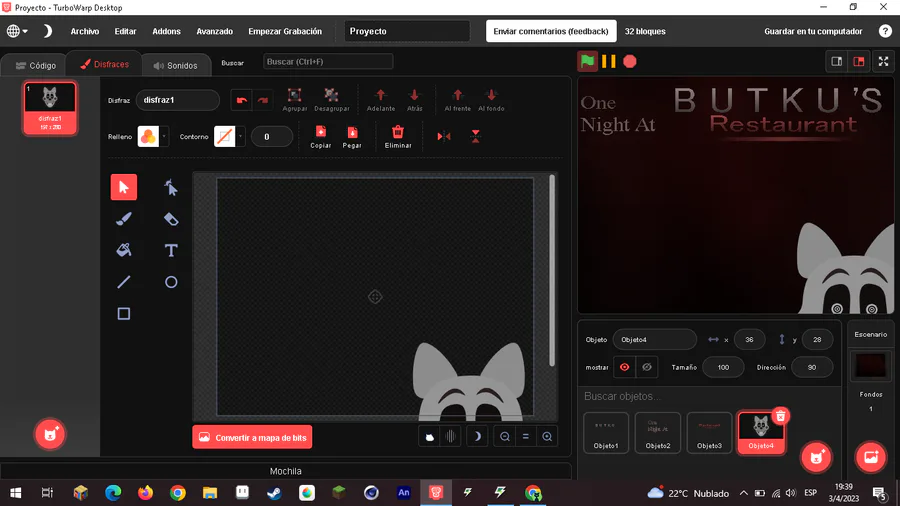
Task: Bring selection to front with Al frente
Action: tap(457, 99)
